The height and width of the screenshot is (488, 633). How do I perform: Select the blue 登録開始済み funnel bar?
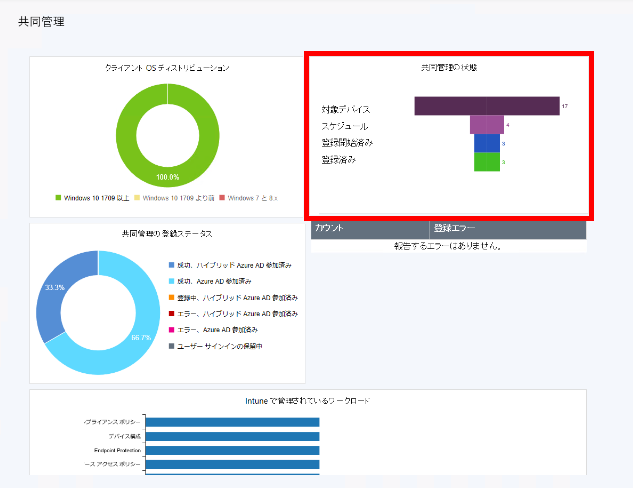[486, 143]
